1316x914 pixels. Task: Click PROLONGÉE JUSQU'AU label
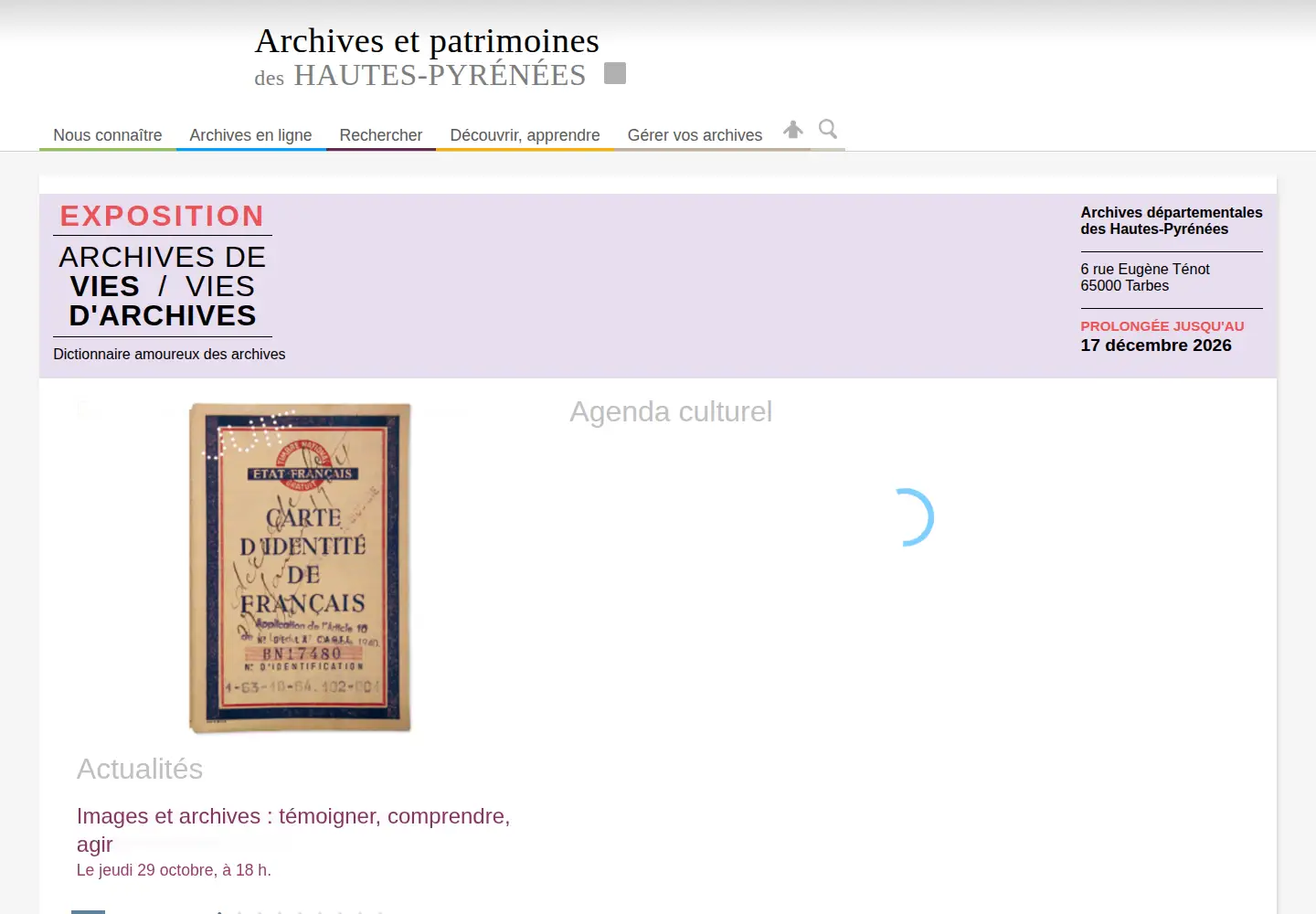coord(1162,326)
